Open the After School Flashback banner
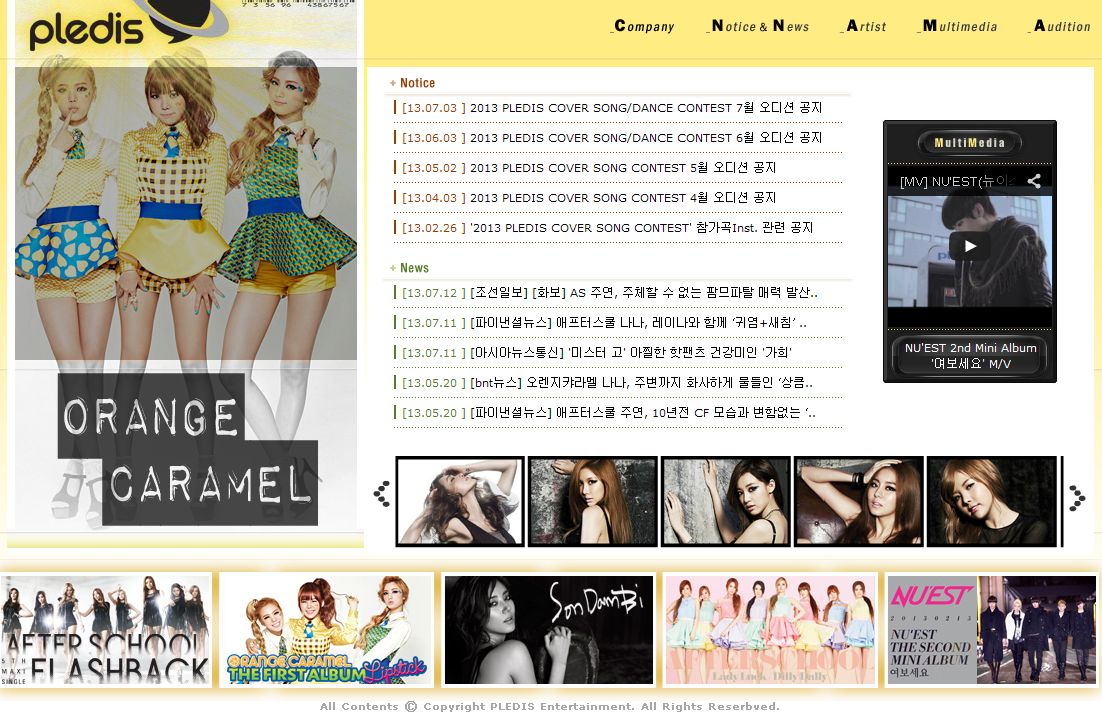This screenshot has height=721, width=1102. [106, 630]
